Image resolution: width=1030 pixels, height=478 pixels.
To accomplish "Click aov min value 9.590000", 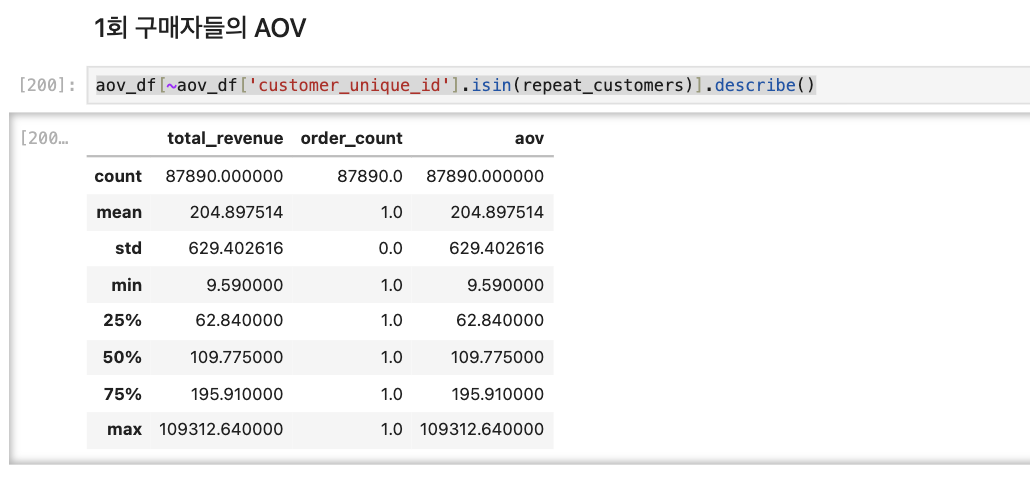I will 506,285.
